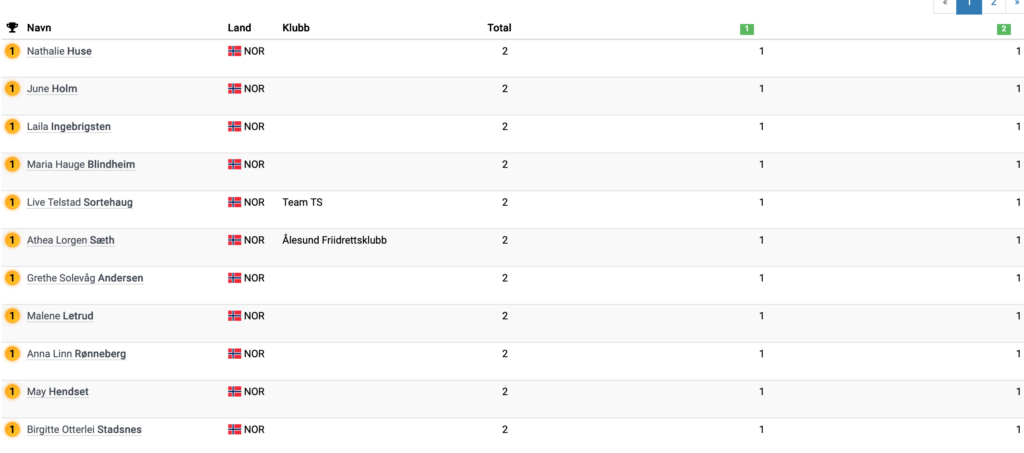
Task: Click the Norwegian flag in June Holm's row
Action: tap(234, 89)
